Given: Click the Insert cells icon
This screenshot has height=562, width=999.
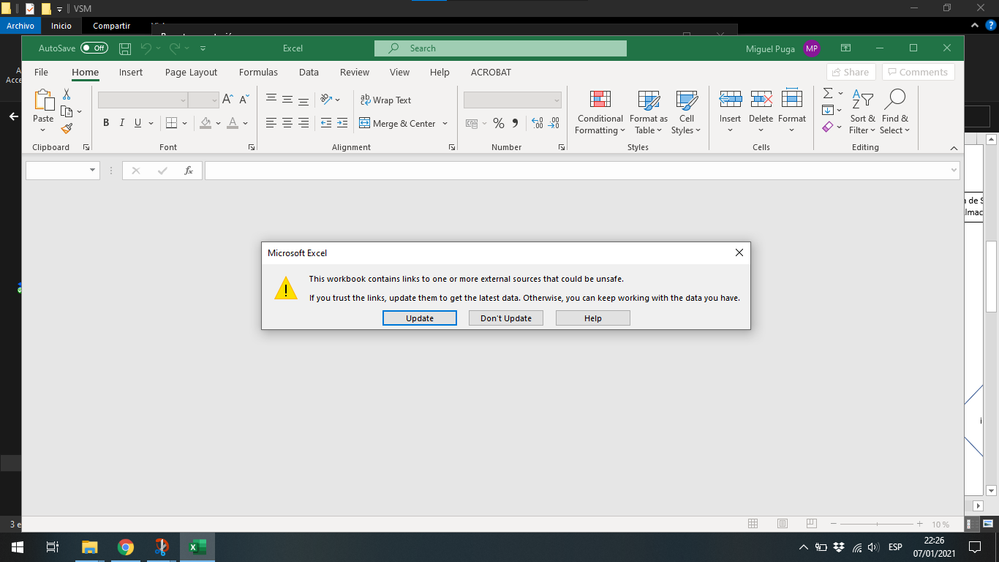Looking at the screenshot, I should pos(730,99).
